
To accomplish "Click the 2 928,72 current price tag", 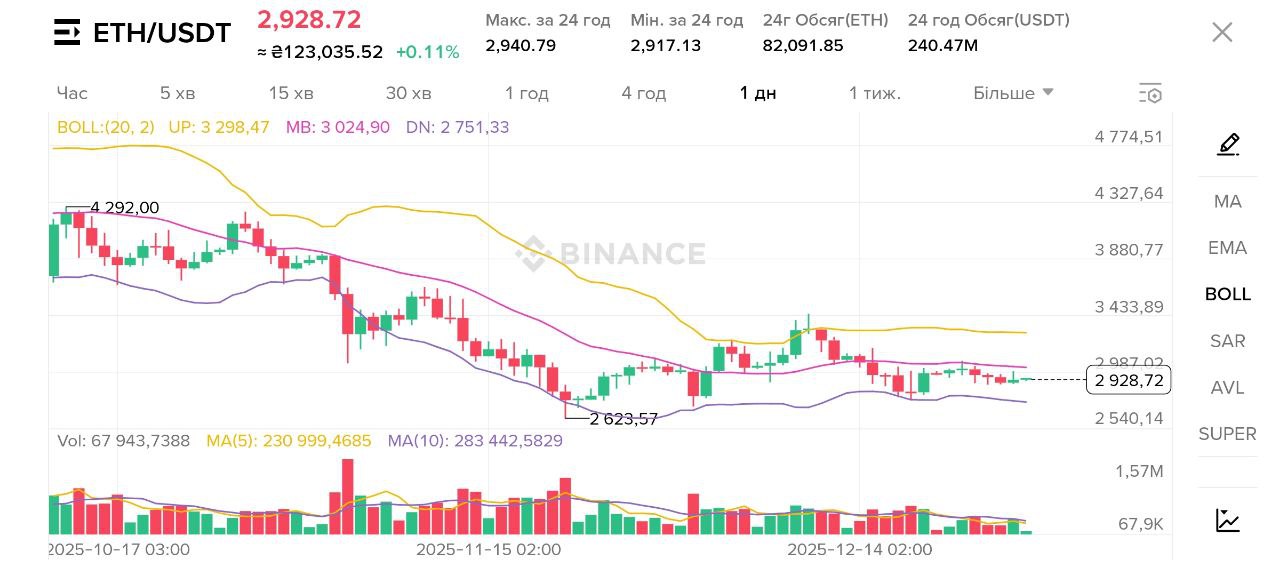I will [x=1127, y=380].
